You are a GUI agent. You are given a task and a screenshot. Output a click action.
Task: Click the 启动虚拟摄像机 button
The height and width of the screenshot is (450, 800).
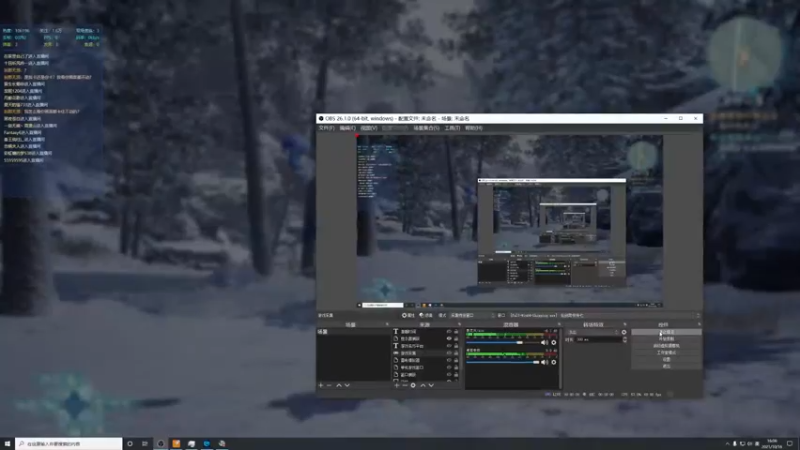click(x=666, y=345)
